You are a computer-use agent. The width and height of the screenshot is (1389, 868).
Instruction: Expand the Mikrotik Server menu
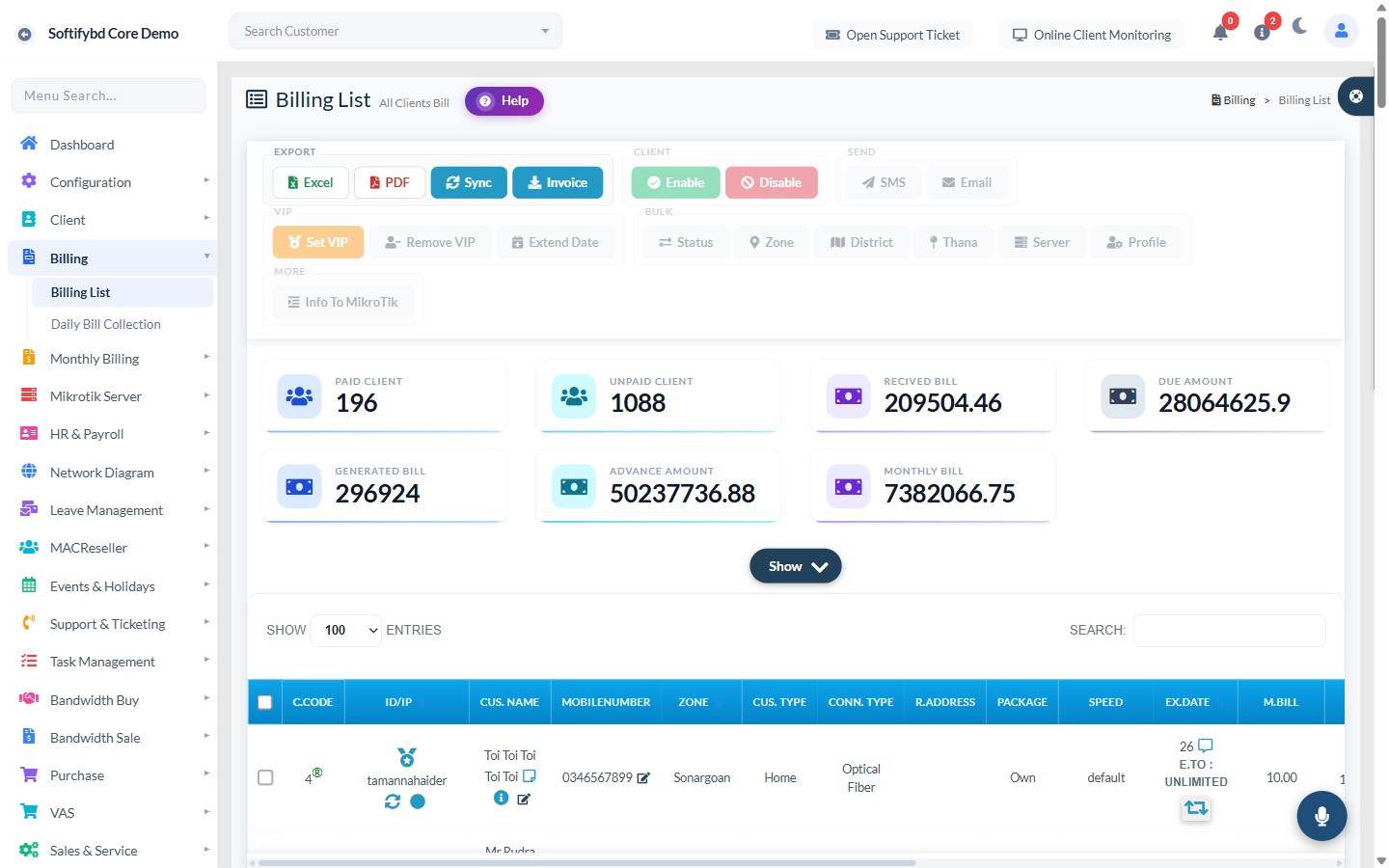point(111,396)
